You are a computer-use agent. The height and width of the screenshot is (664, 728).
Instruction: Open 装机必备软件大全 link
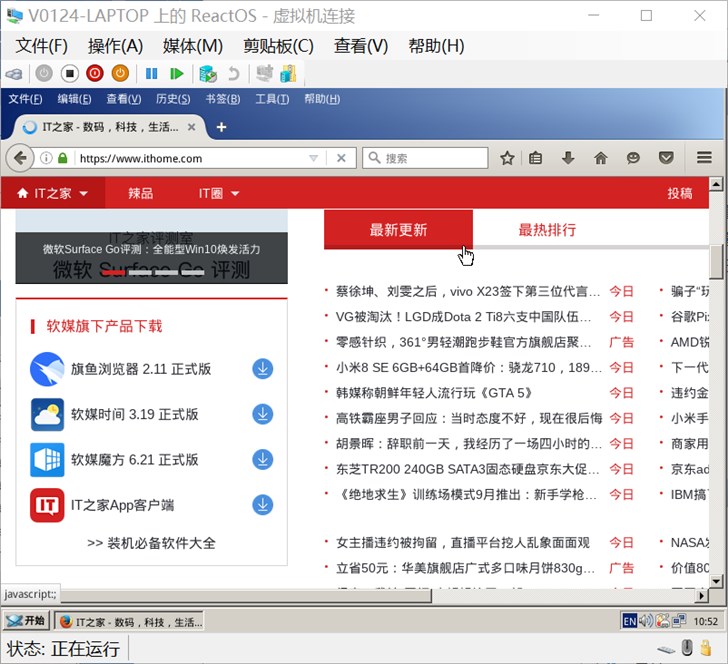[x=151, y=543]
